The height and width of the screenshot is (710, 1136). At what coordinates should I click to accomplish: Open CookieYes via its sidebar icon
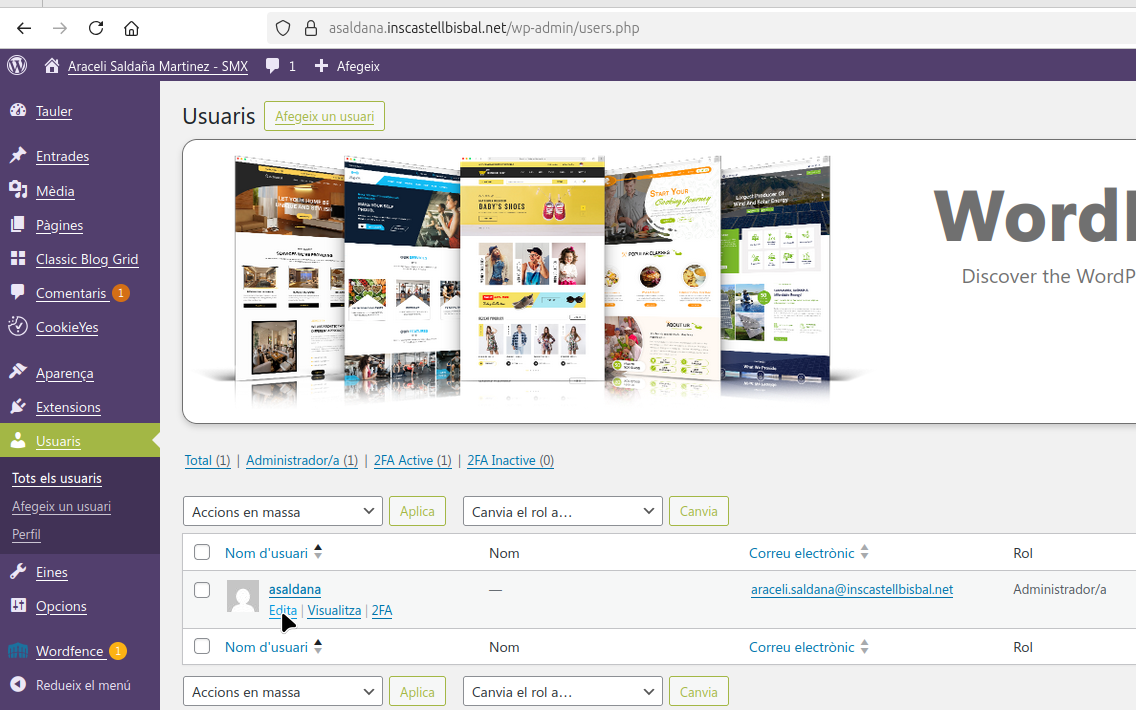(18, 326)
